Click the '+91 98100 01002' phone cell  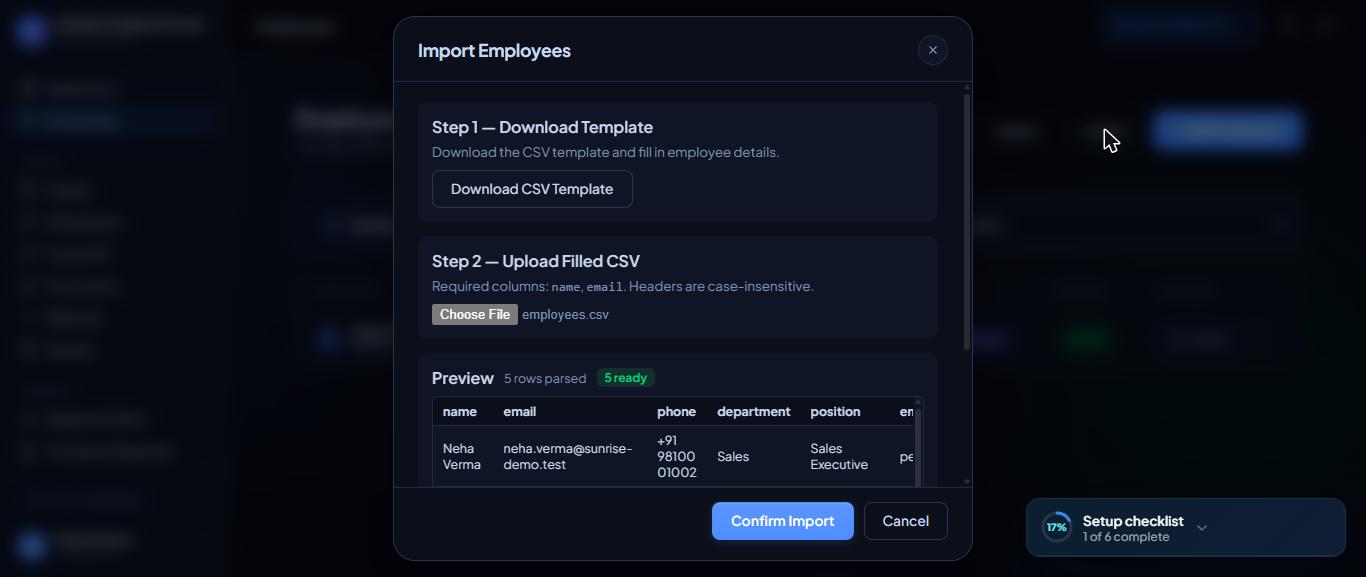[x=677, y=456]
